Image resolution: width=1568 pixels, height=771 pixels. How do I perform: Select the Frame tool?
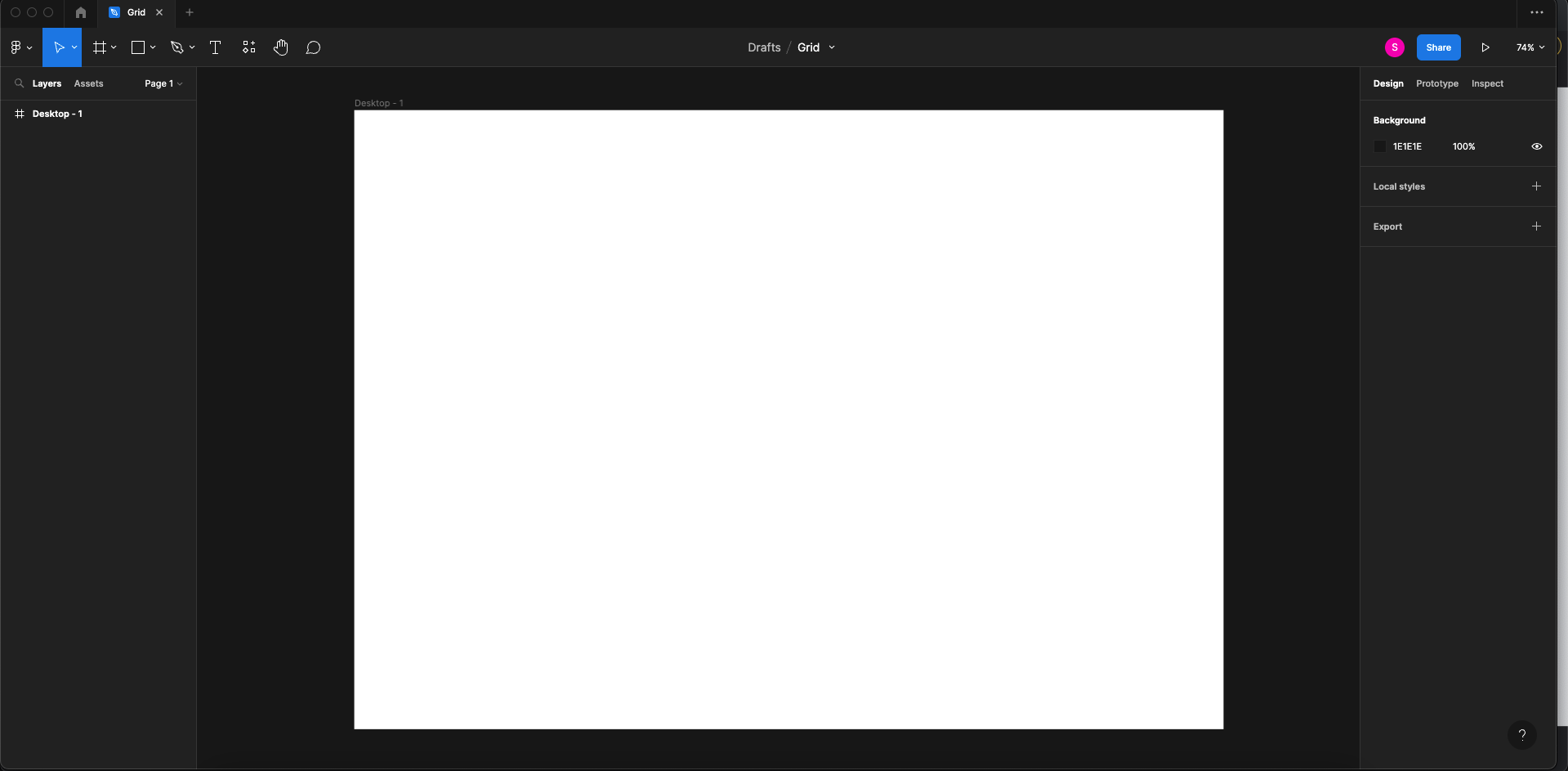[99, 47]
